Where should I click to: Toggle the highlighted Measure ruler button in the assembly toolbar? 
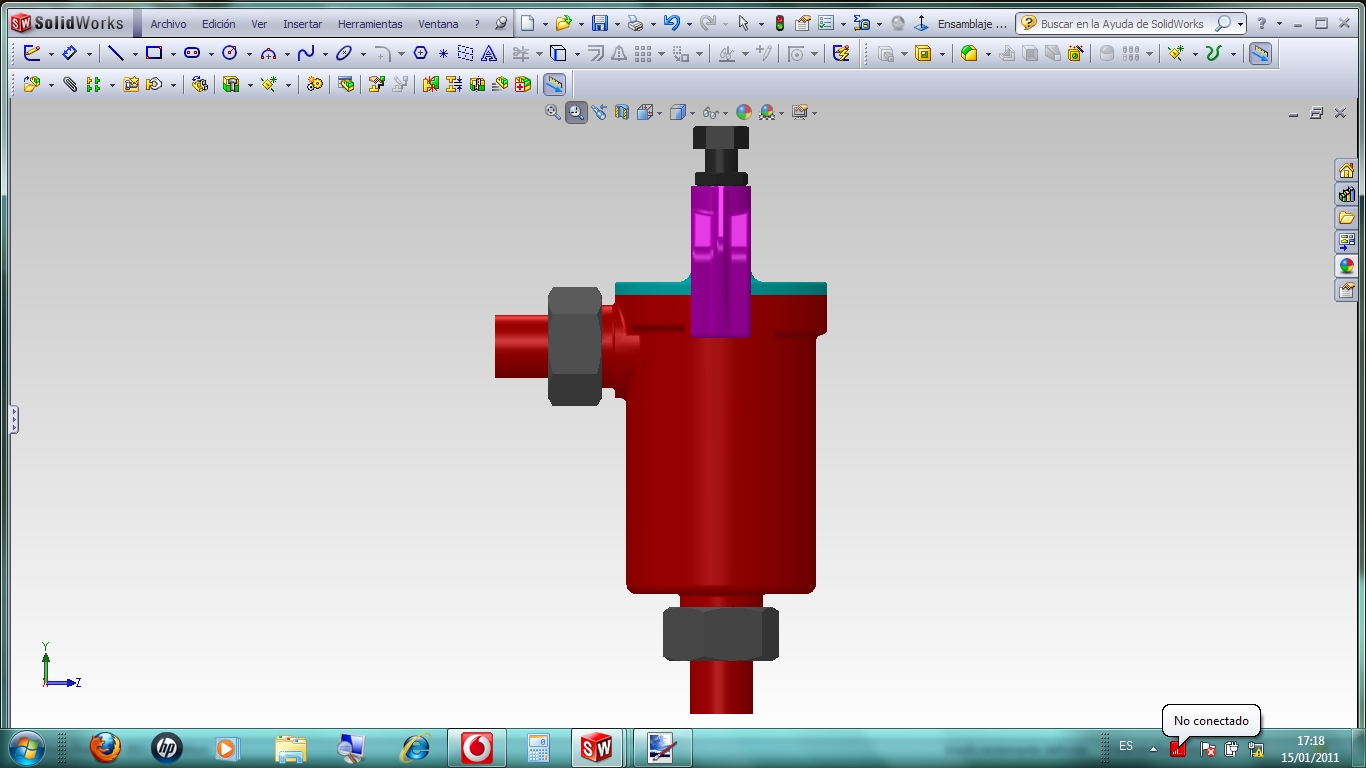[554, 85]
